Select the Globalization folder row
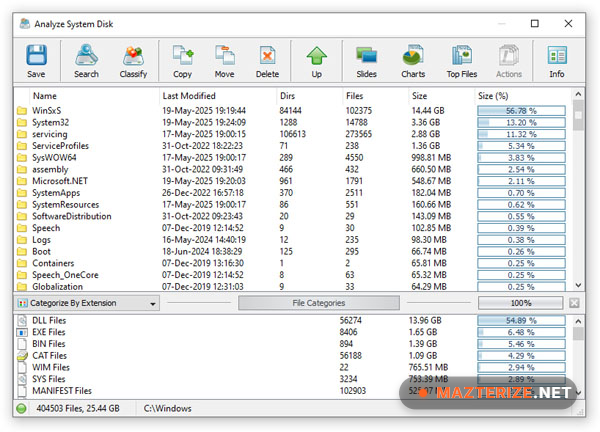This screenshot has width=600, height=432. [292, 287]
